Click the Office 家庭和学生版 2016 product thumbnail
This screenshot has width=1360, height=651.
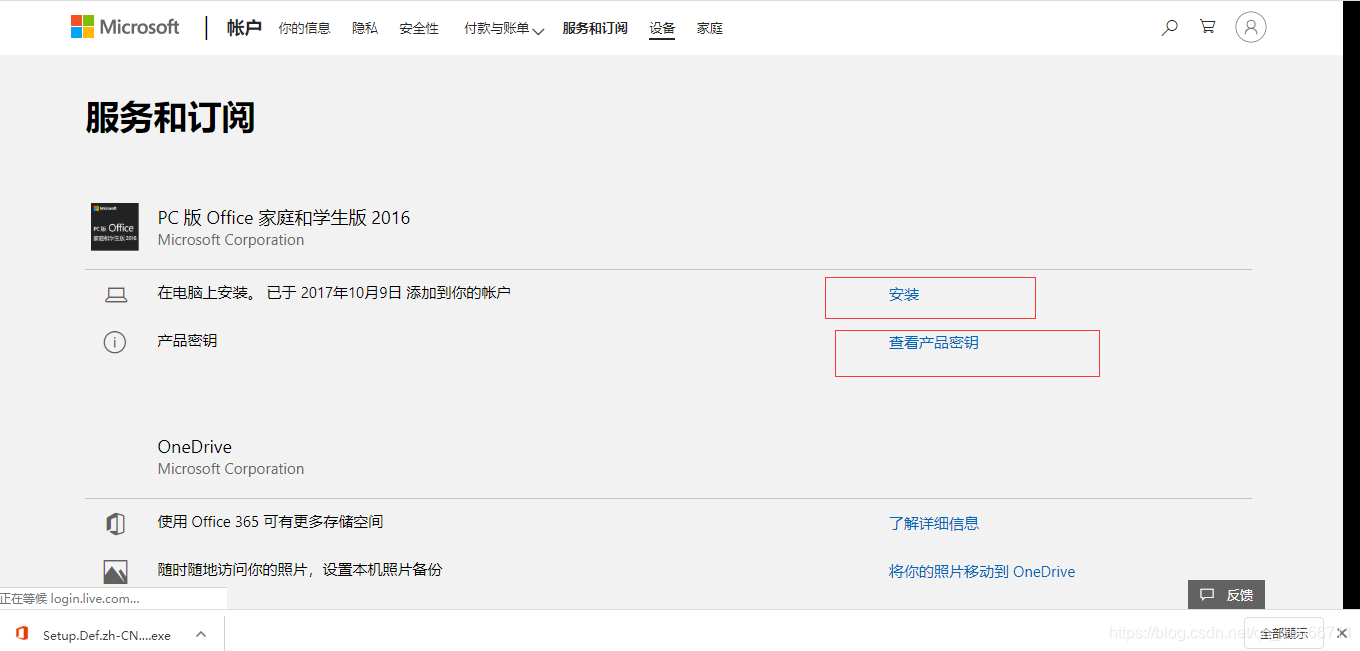(113, 227)
